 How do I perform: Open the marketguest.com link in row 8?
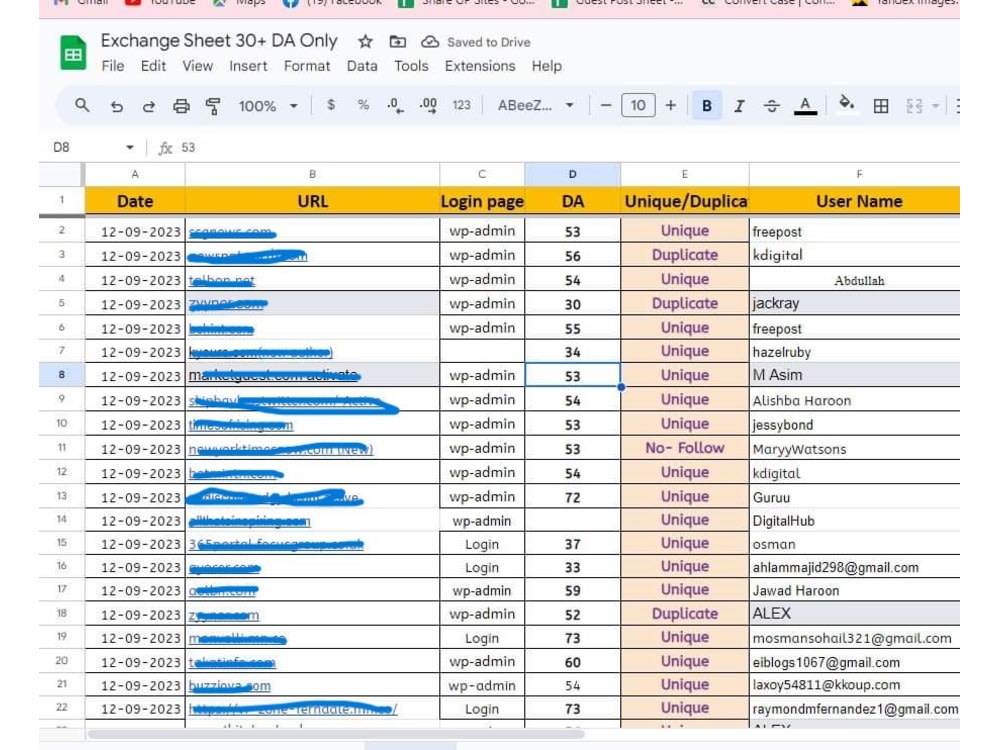point(273,376)
